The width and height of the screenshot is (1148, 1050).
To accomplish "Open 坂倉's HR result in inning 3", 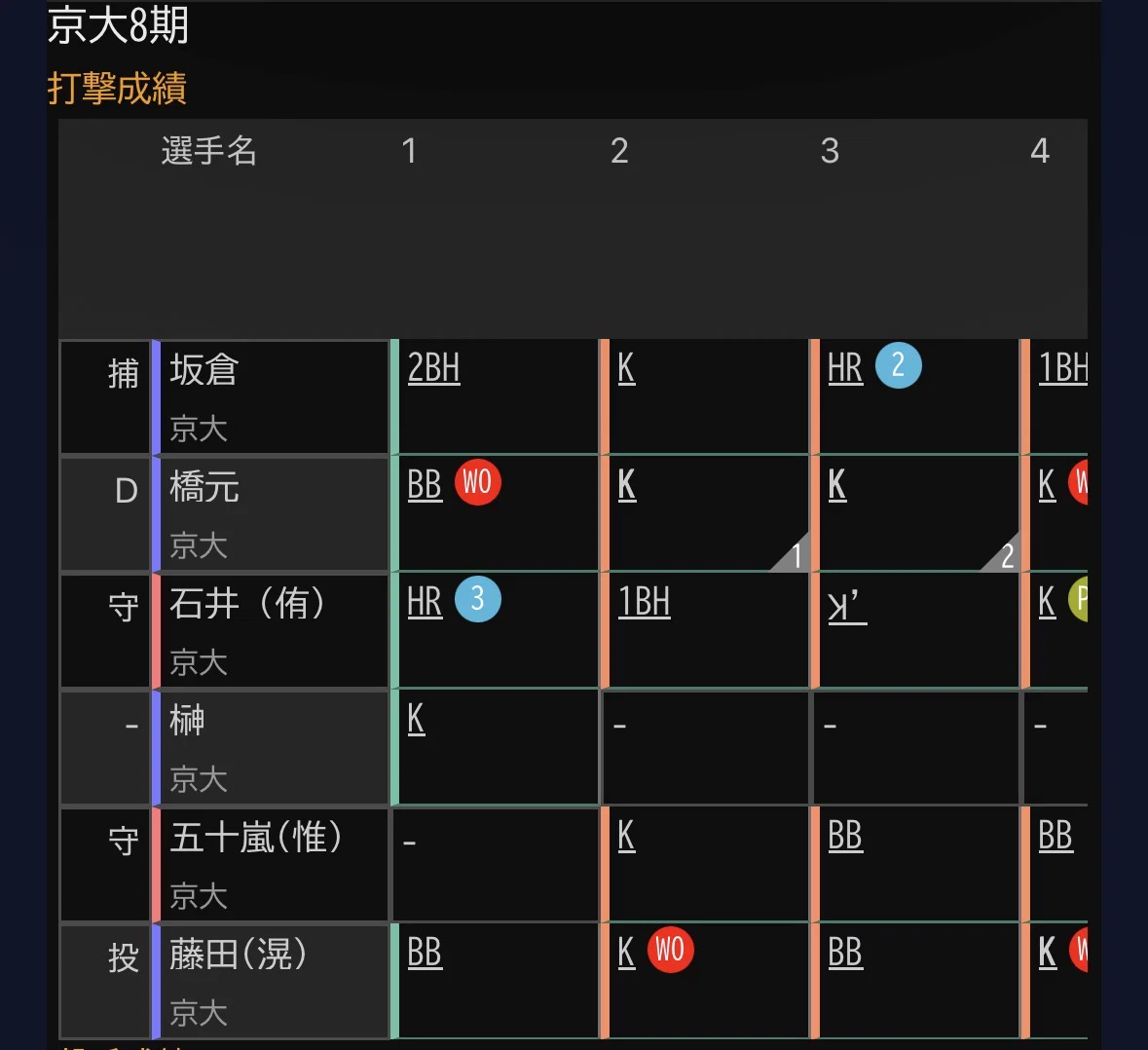I will 845,367.
